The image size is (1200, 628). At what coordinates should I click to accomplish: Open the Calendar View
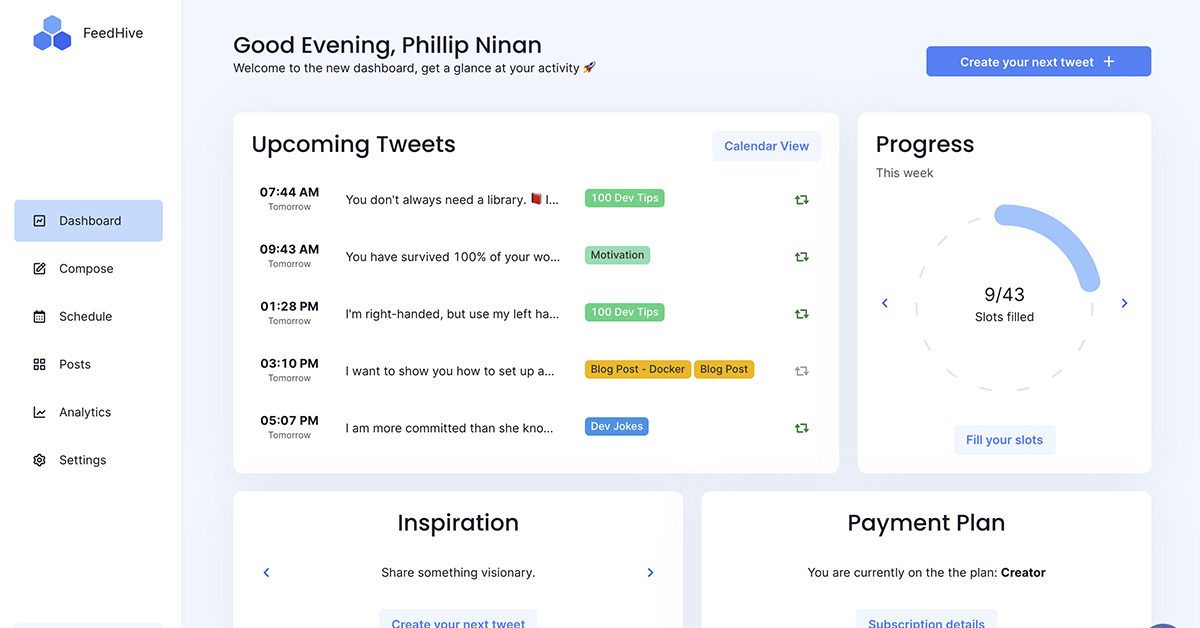[x=766, y=146]
